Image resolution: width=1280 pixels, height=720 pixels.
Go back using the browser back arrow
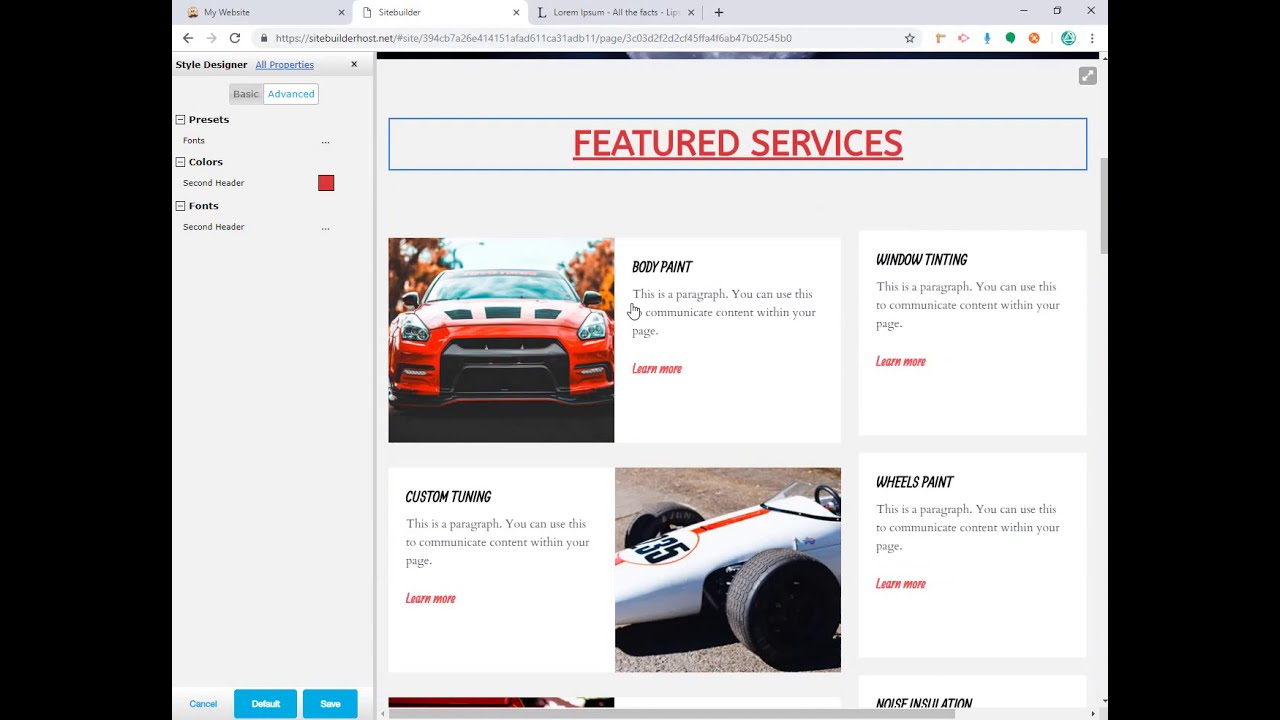188,38
